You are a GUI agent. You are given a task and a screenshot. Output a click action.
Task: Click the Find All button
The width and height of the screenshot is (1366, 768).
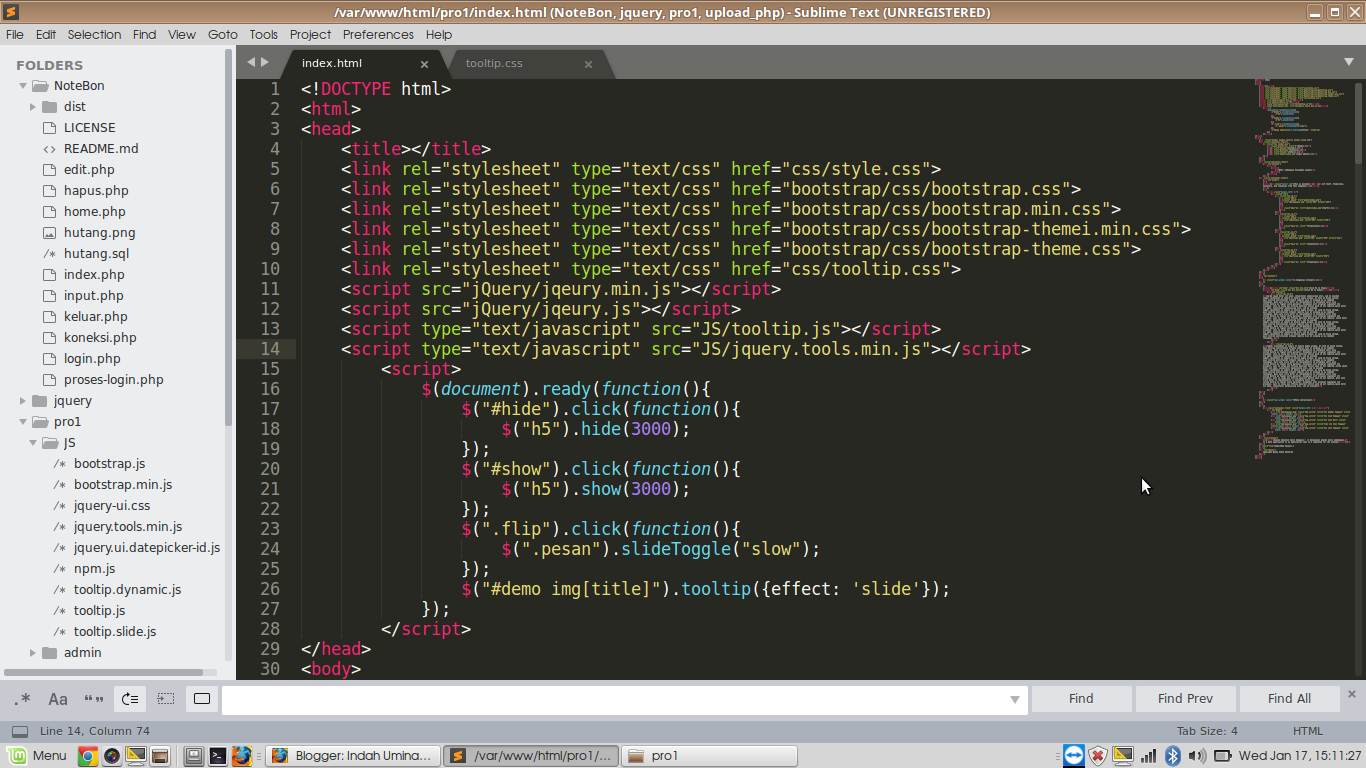pyautogui.click(x=1289, y=699)
